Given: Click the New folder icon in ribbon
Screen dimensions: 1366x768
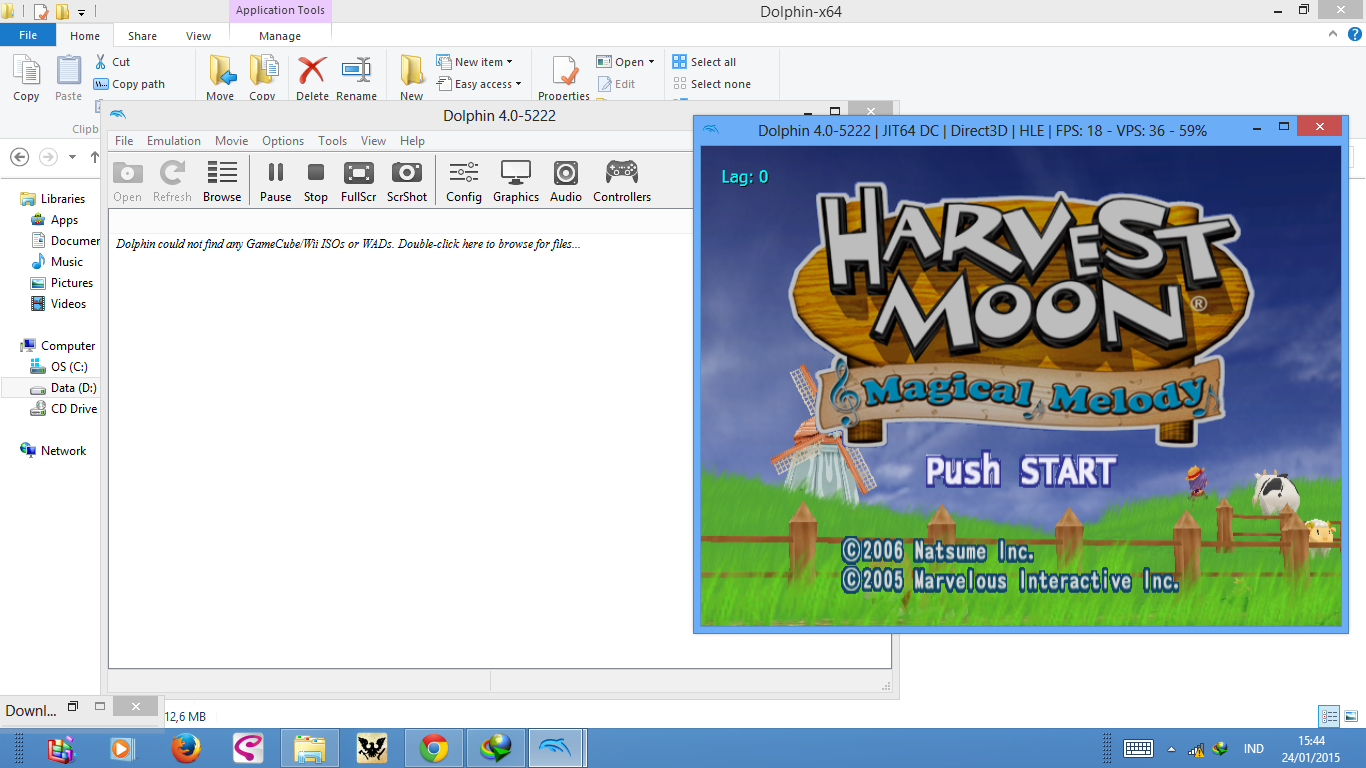Looking at the screenshot, I should click(412, 78).
